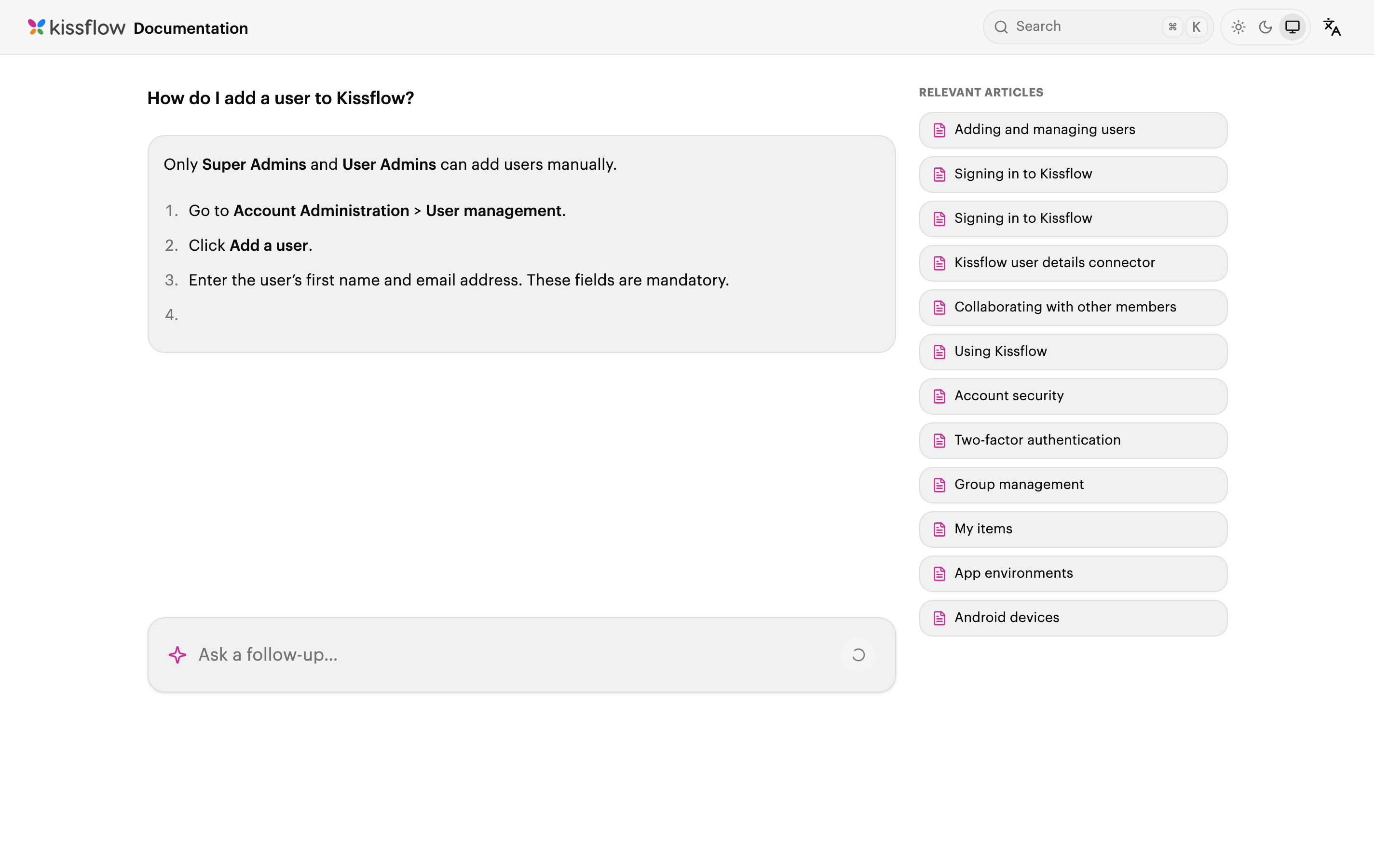Open Adding and managing users article

click(x=1073, y=130)
